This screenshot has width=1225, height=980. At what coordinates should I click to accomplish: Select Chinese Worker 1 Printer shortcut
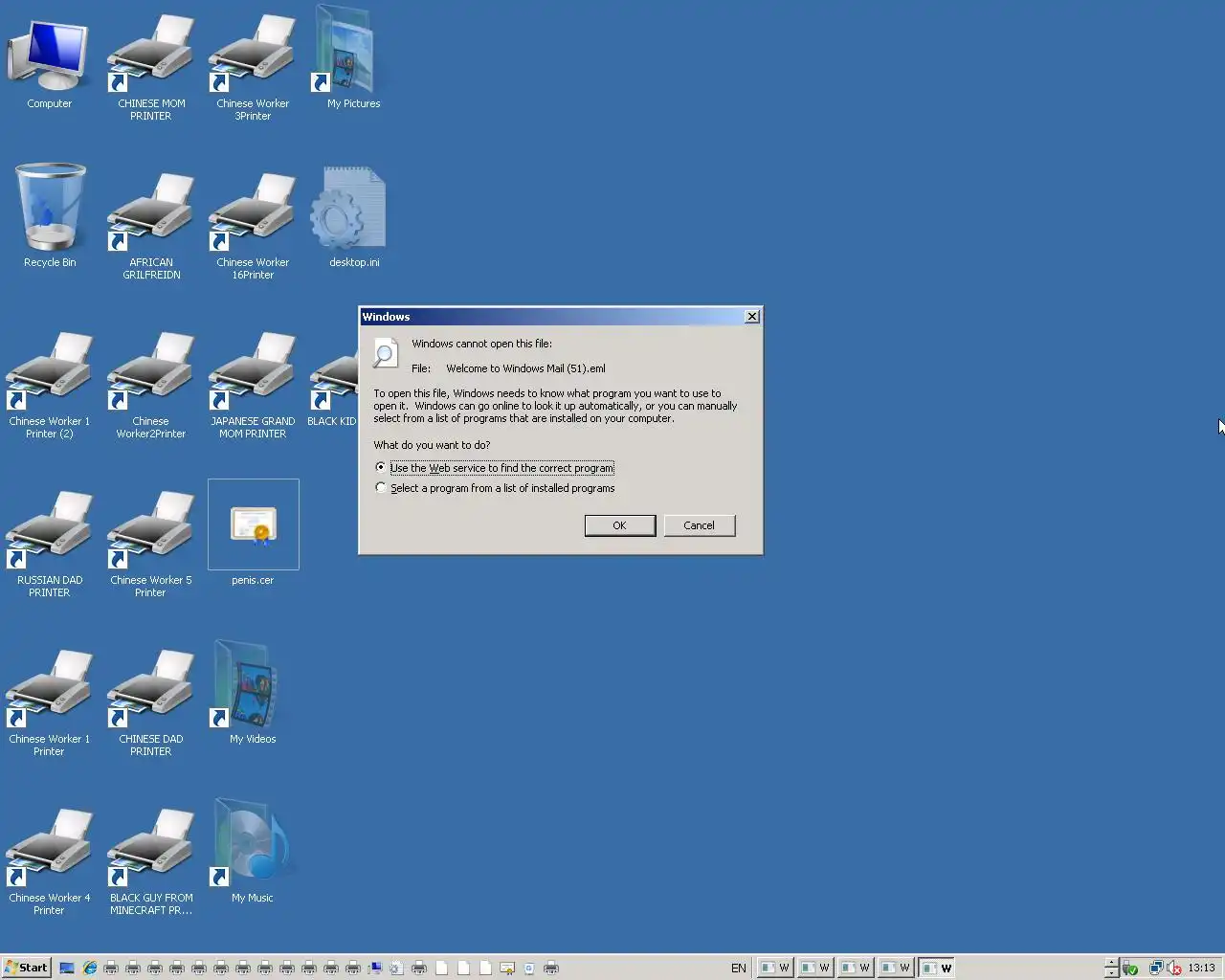50,702
